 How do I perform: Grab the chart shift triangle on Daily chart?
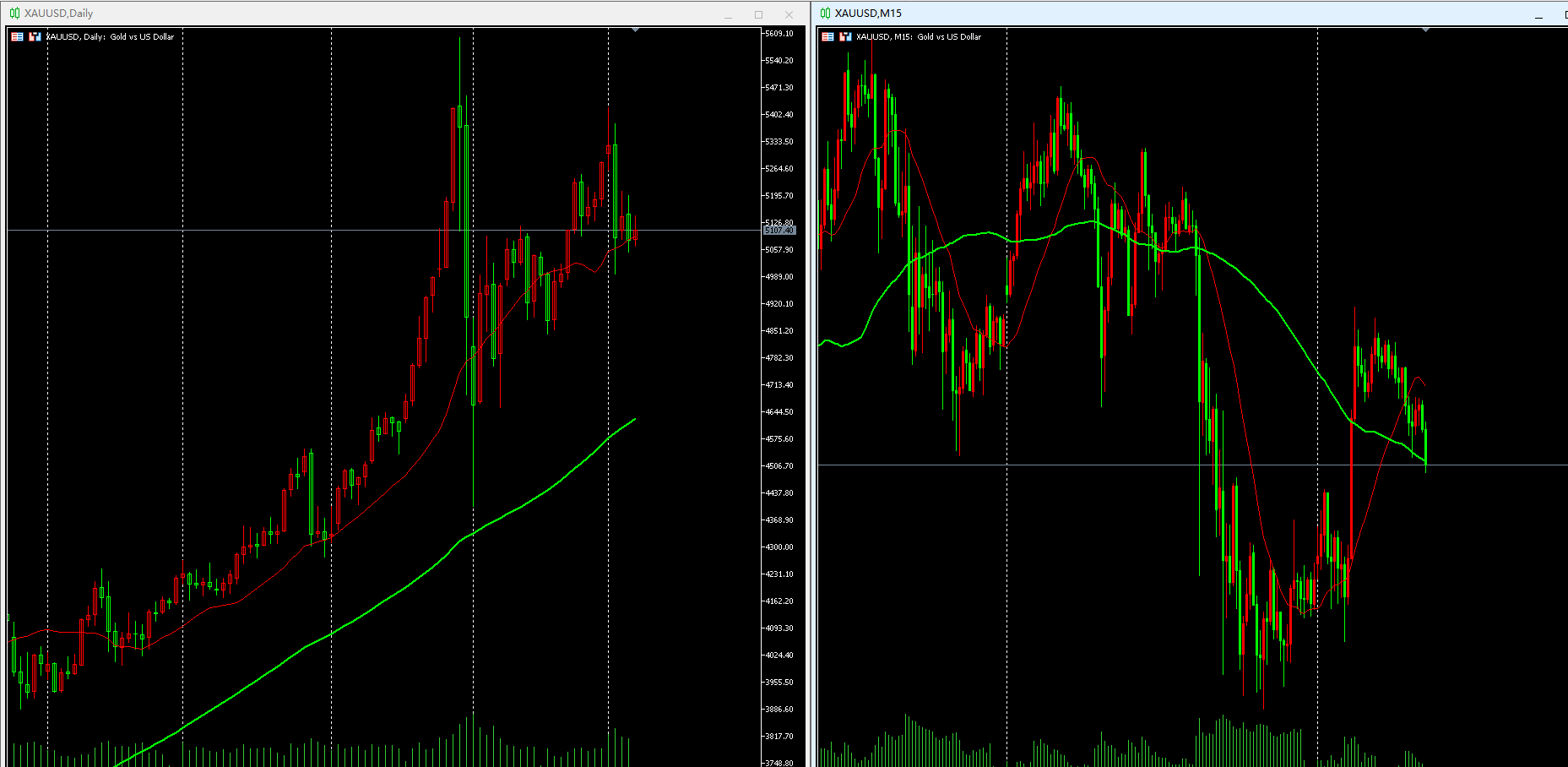[x=635, y=30]
